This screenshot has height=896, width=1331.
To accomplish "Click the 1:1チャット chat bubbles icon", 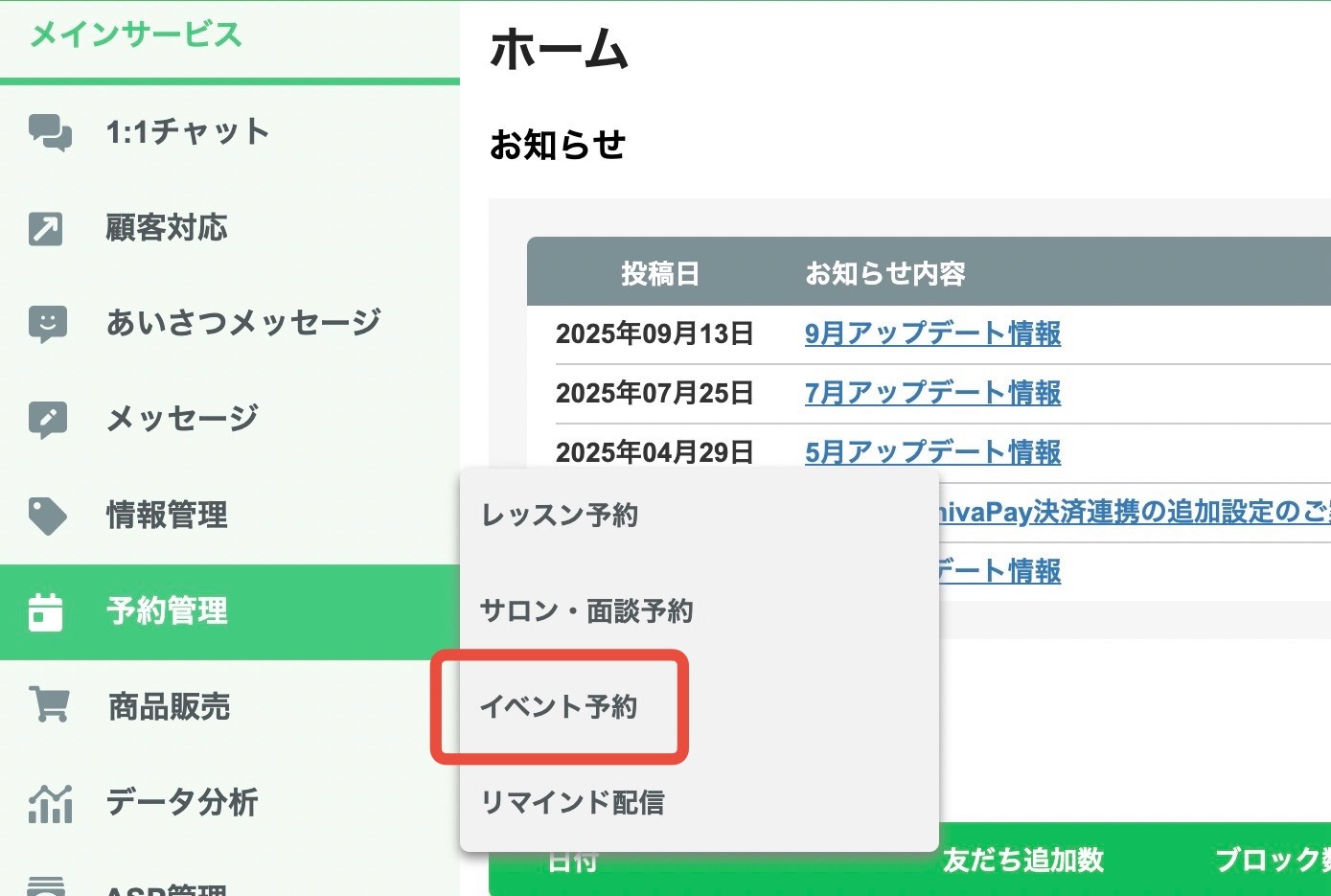I will point(50,132).
